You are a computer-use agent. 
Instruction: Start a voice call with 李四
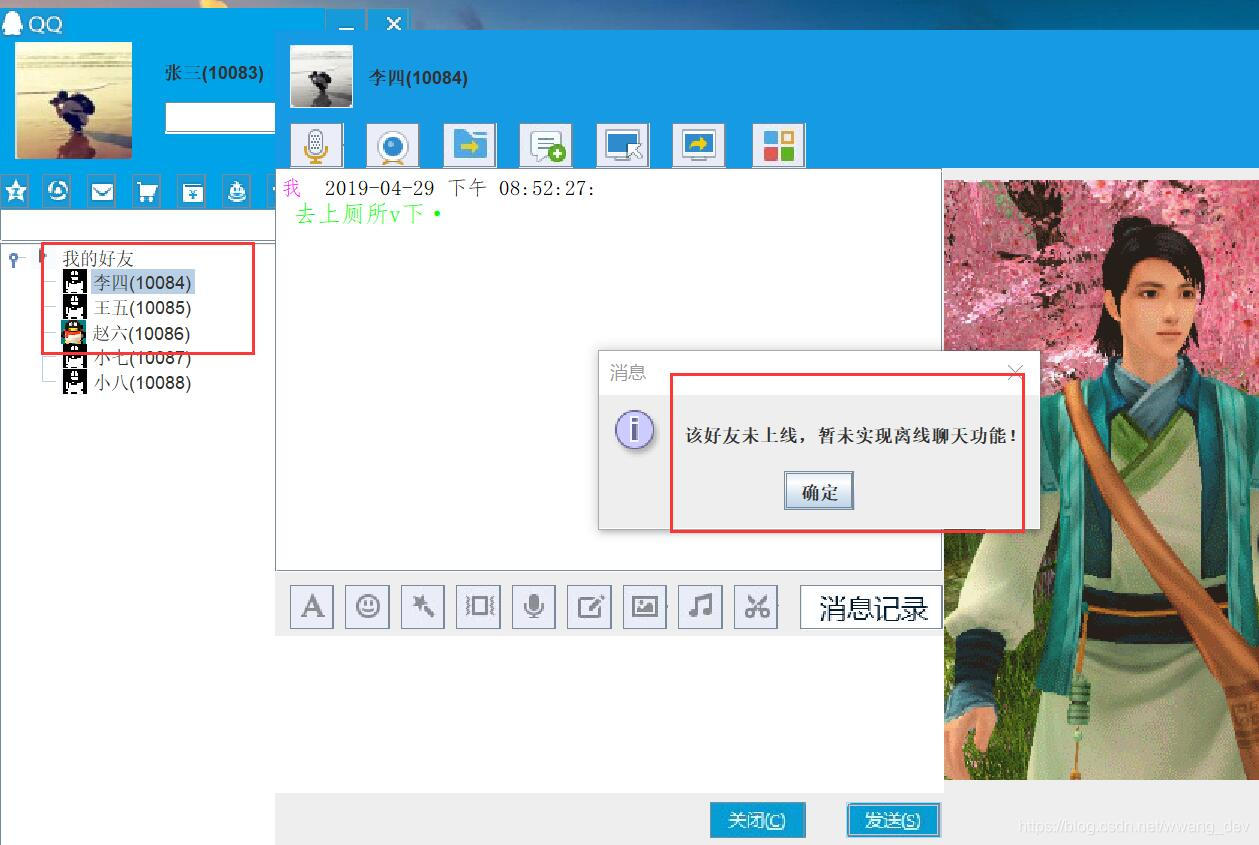click(316, 145)
